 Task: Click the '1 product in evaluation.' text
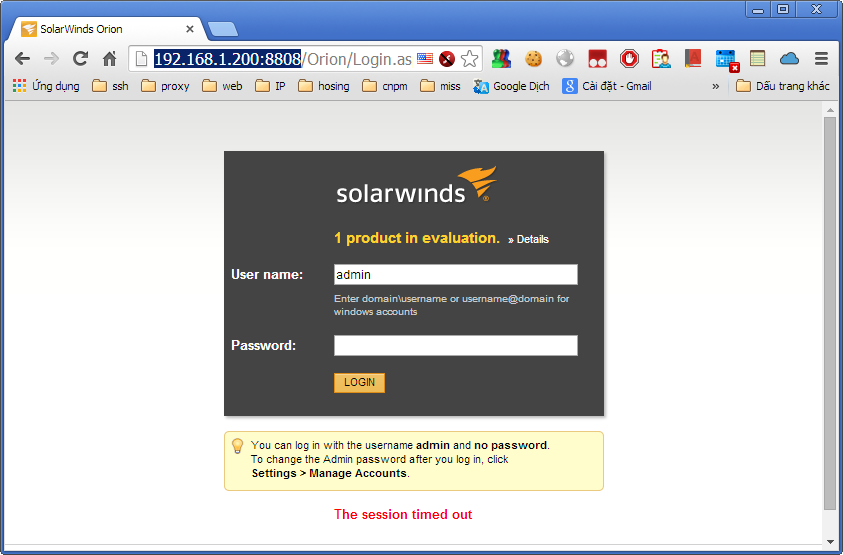pos(417,238)
